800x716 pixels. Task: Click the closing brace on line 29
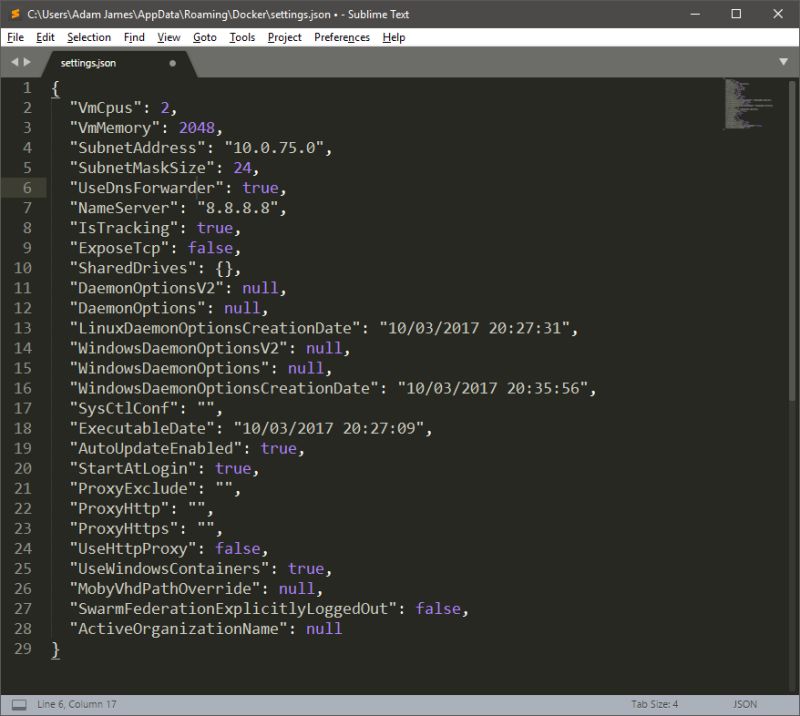56,649
